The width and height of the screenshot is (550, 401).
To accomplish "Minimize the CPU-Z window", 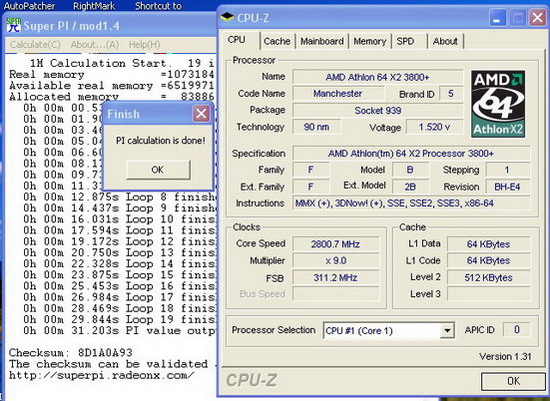I will (497, 18).
